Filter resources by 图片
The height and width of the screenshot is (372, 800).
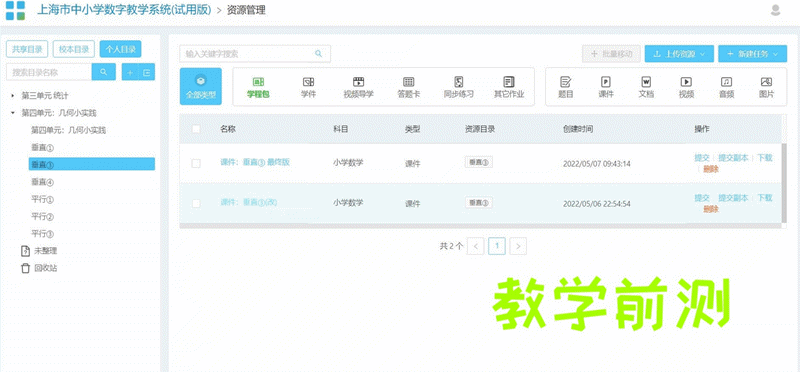766,87
